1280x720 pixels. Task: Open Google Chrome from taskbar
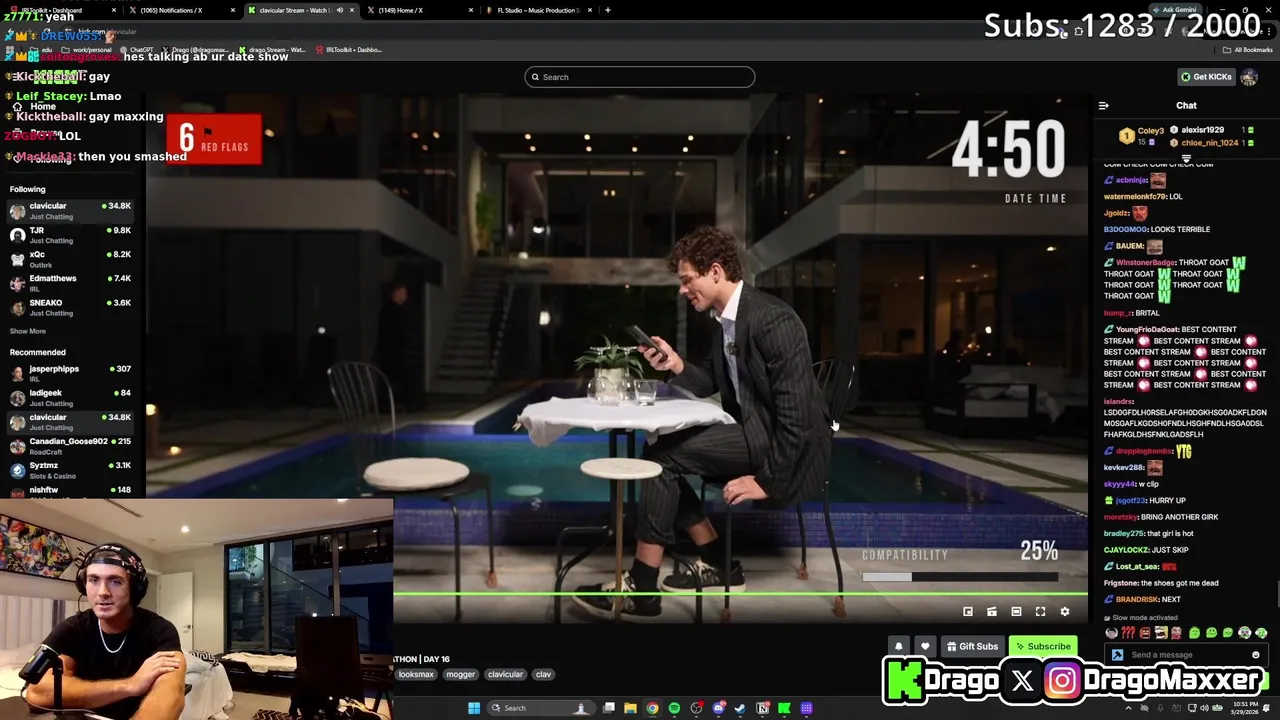coord(652,708)
